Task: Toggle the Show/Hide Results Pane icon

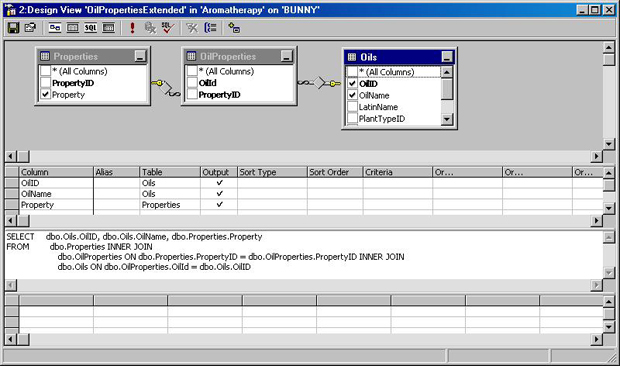Action: (x=109, y=28)
